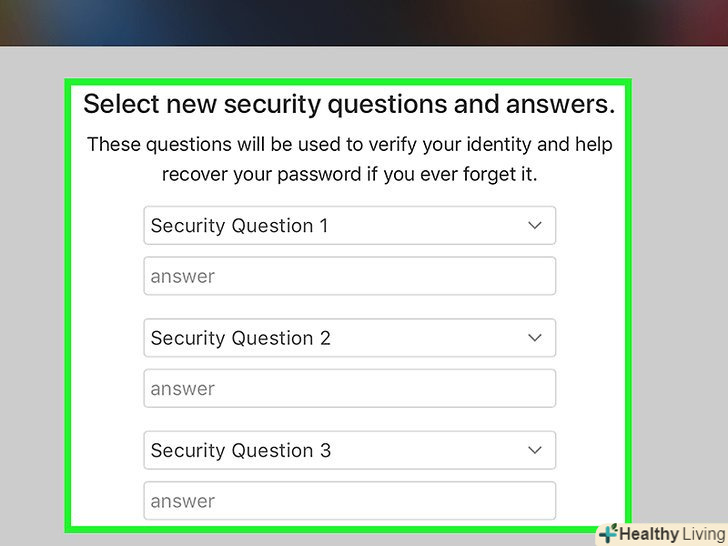
Task: Click the "verify your identity" description line
Action: (x=349, y=144)
